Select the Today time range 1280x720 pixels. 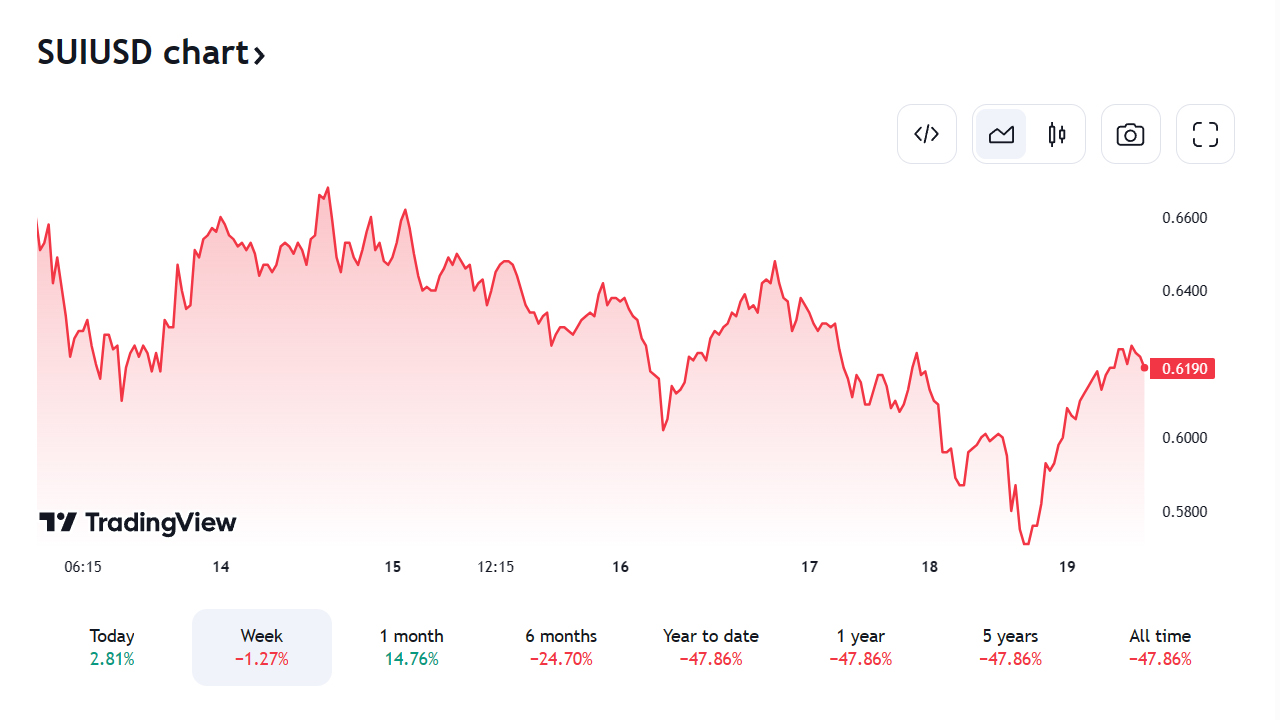point(112,647)
